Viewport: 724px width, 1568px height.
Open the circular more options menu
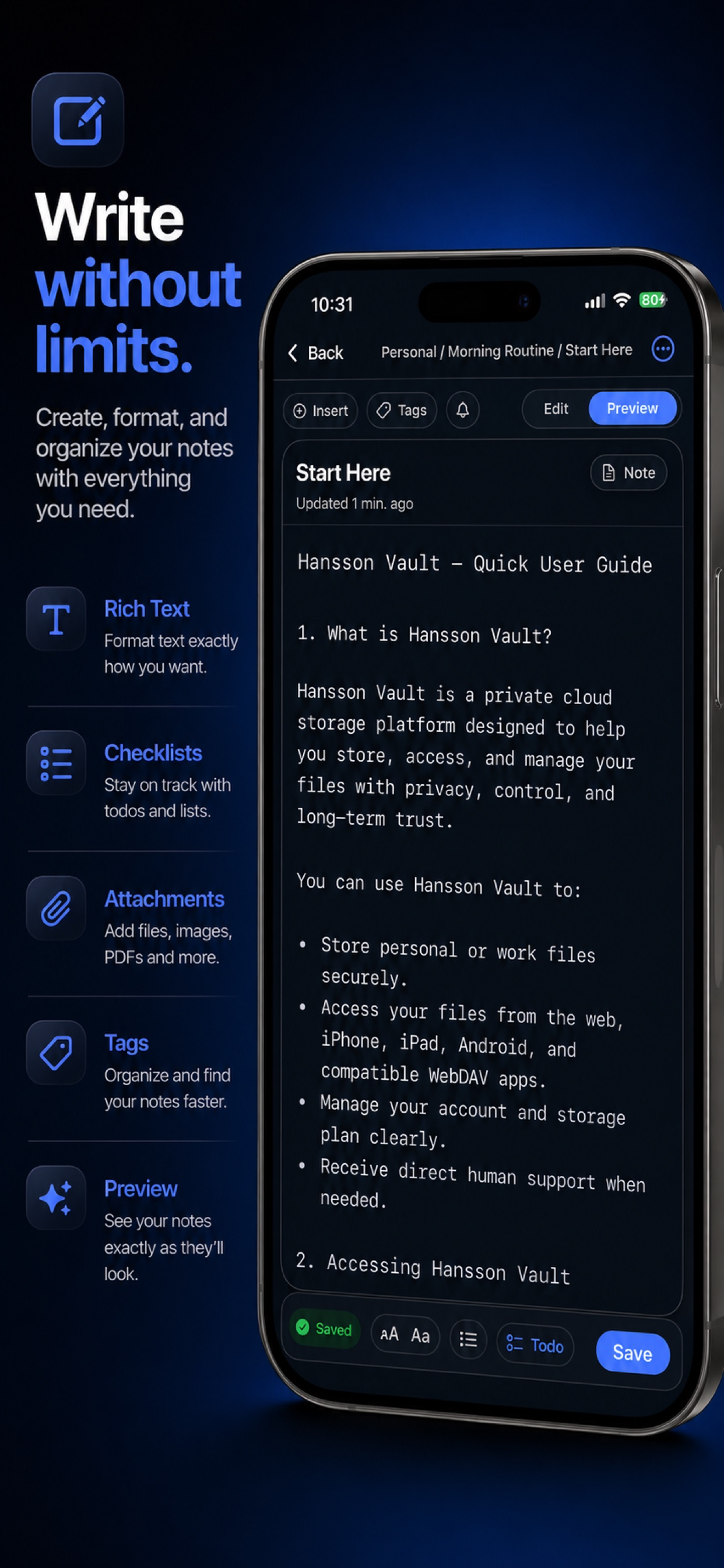click(662, 349)
